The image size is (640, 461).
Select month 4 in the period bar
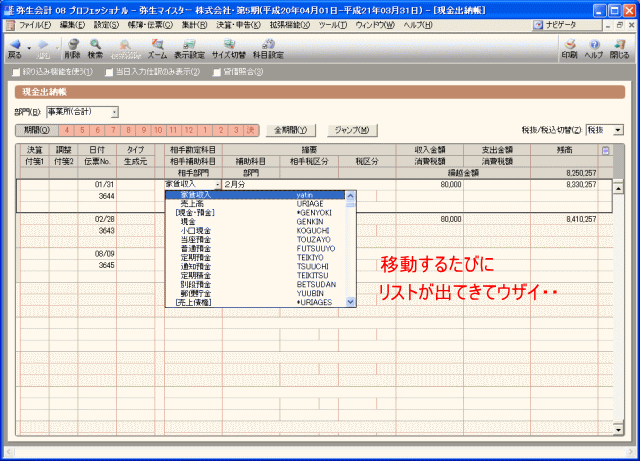(x=67, y=130)
